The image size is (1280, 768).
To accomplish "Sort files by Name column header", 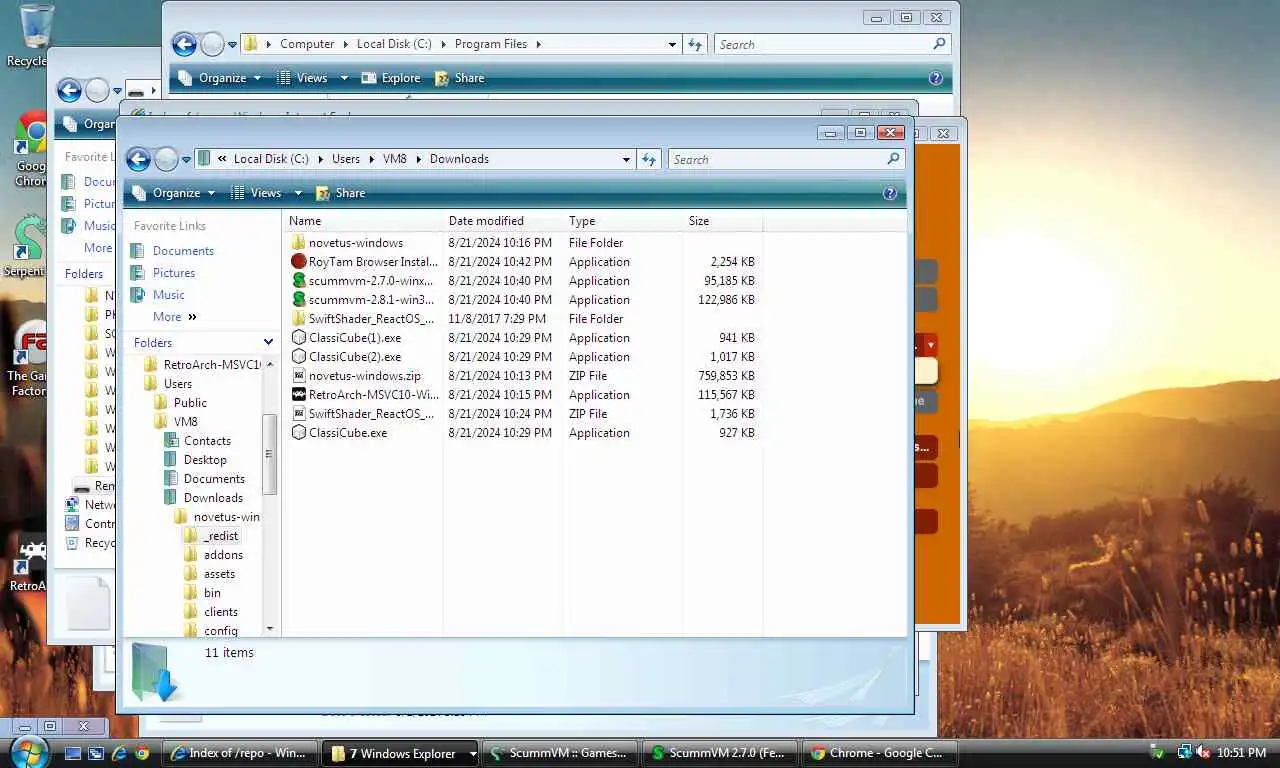I will pyautogui.click(x=364, y=221).
